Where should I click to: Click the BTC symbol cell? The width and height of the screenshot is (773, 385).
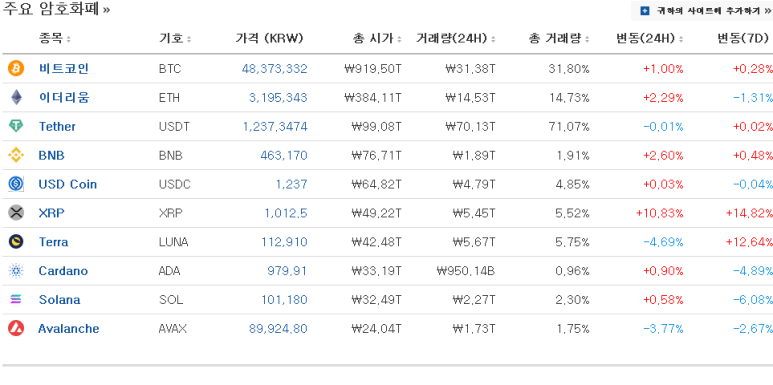(x=170, y=69)
